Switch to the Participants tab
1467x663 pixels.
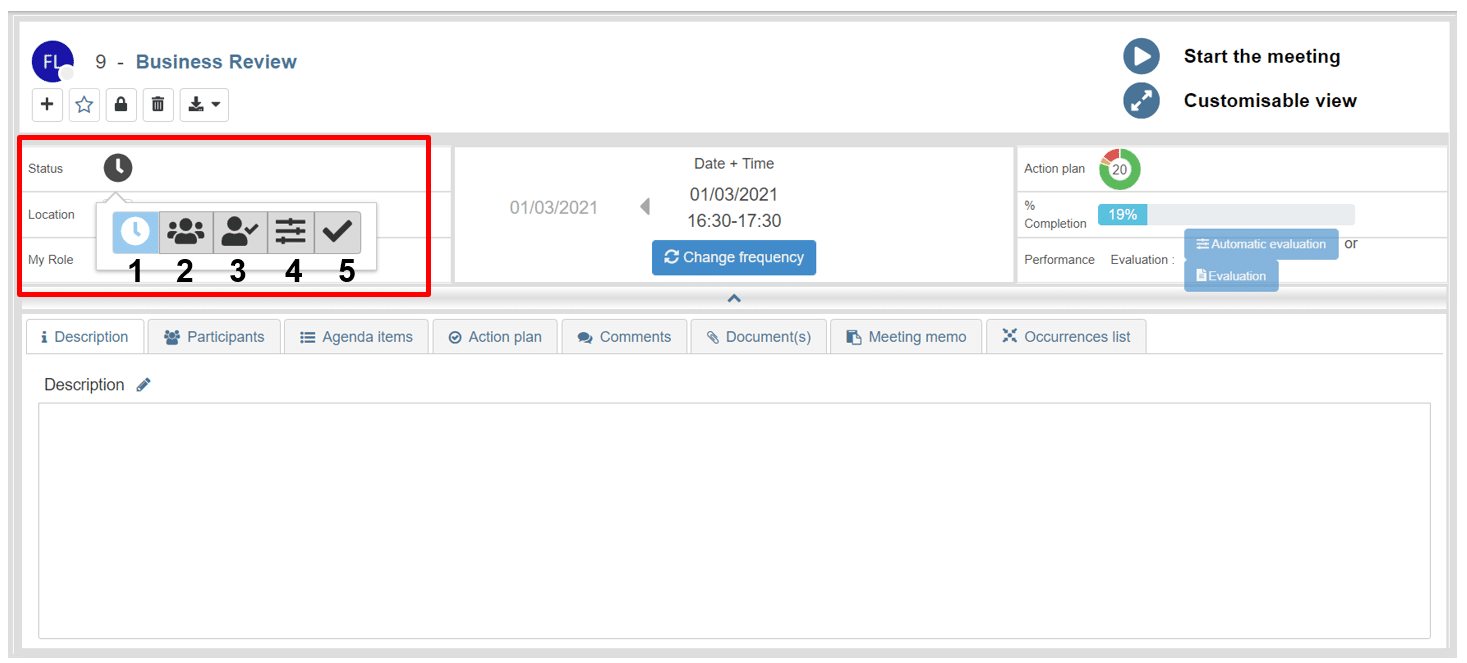pyautogui.click(x=214, y=337)
